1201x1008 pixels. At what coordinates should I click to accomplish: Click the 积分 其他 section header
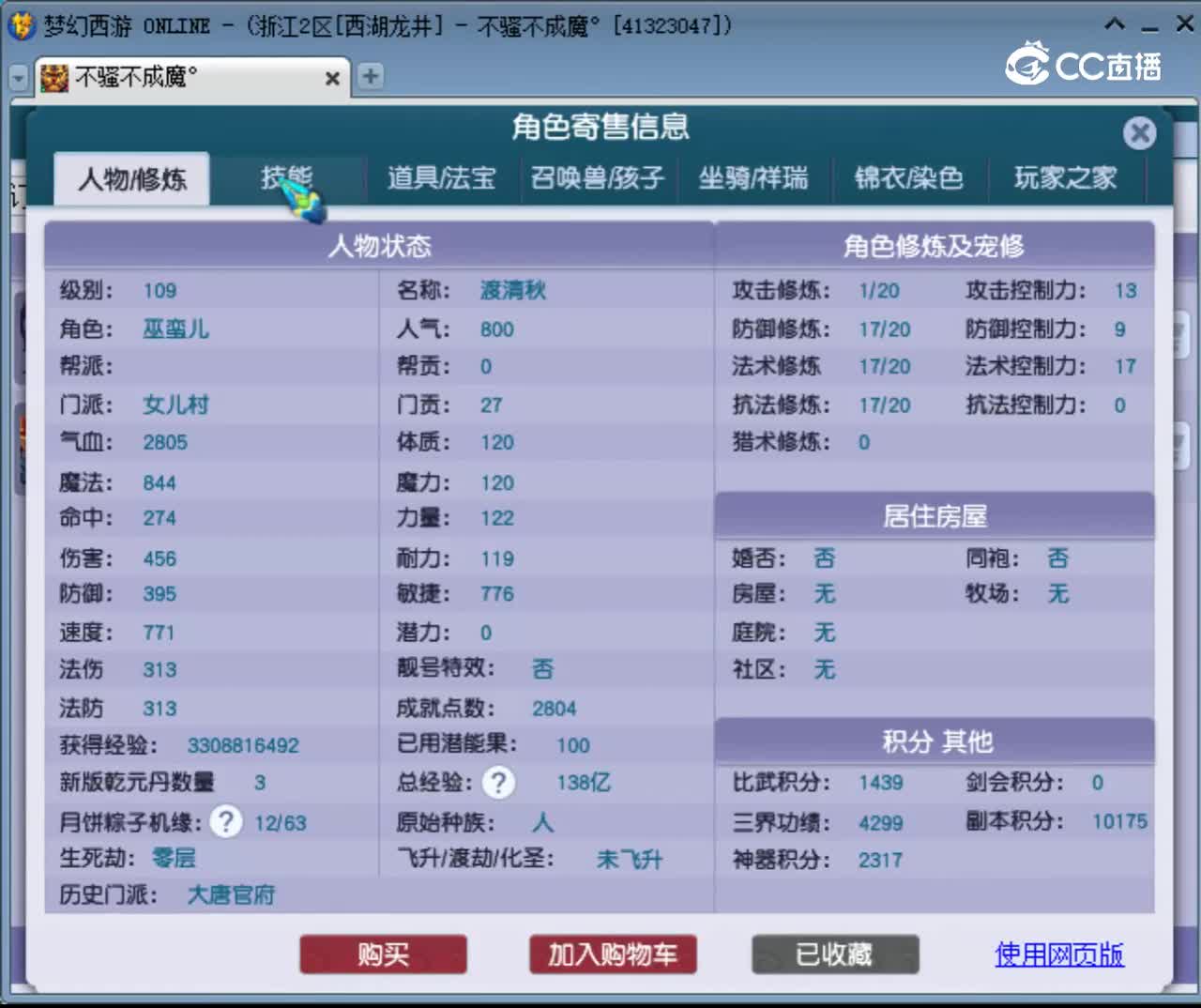[x=935, y=741]
